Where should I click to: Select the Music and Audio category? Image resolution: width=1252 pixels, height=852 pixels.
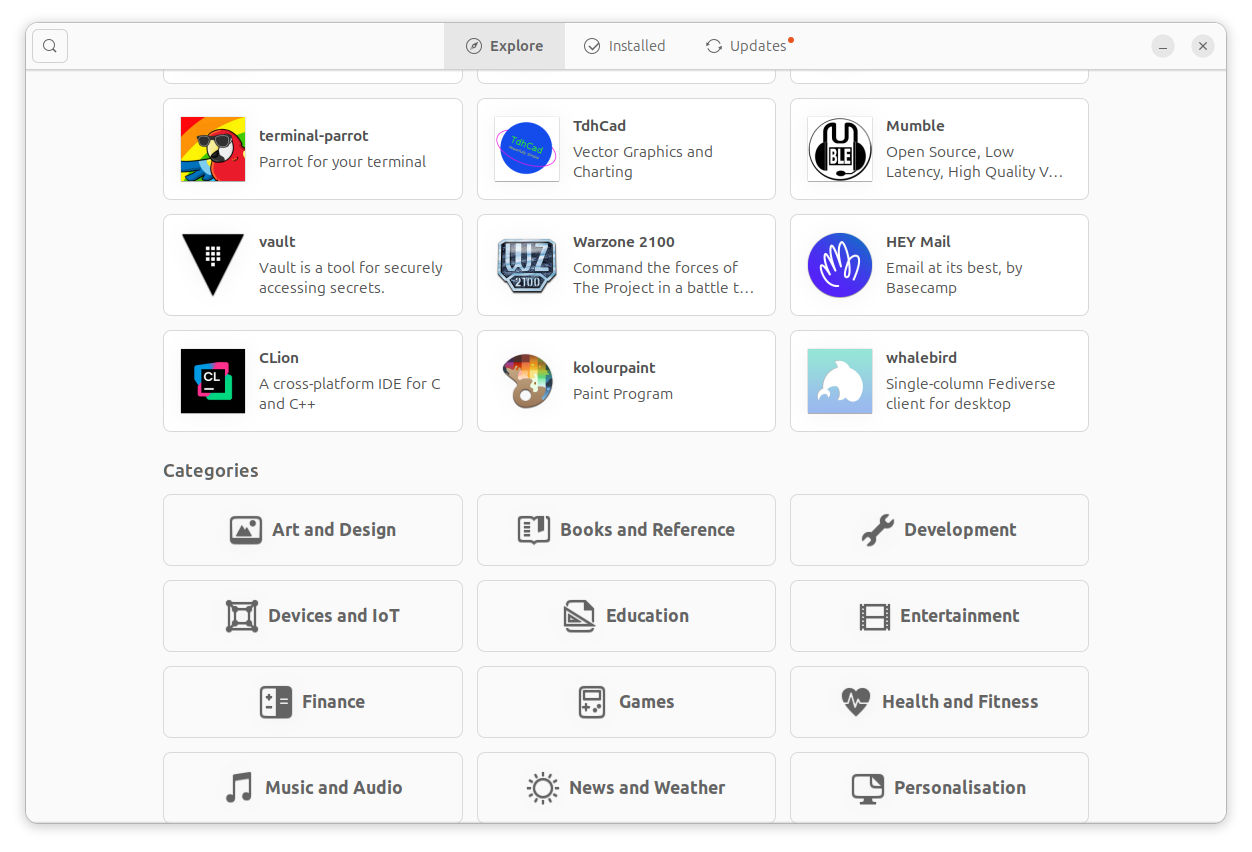[x=313, y=788]
